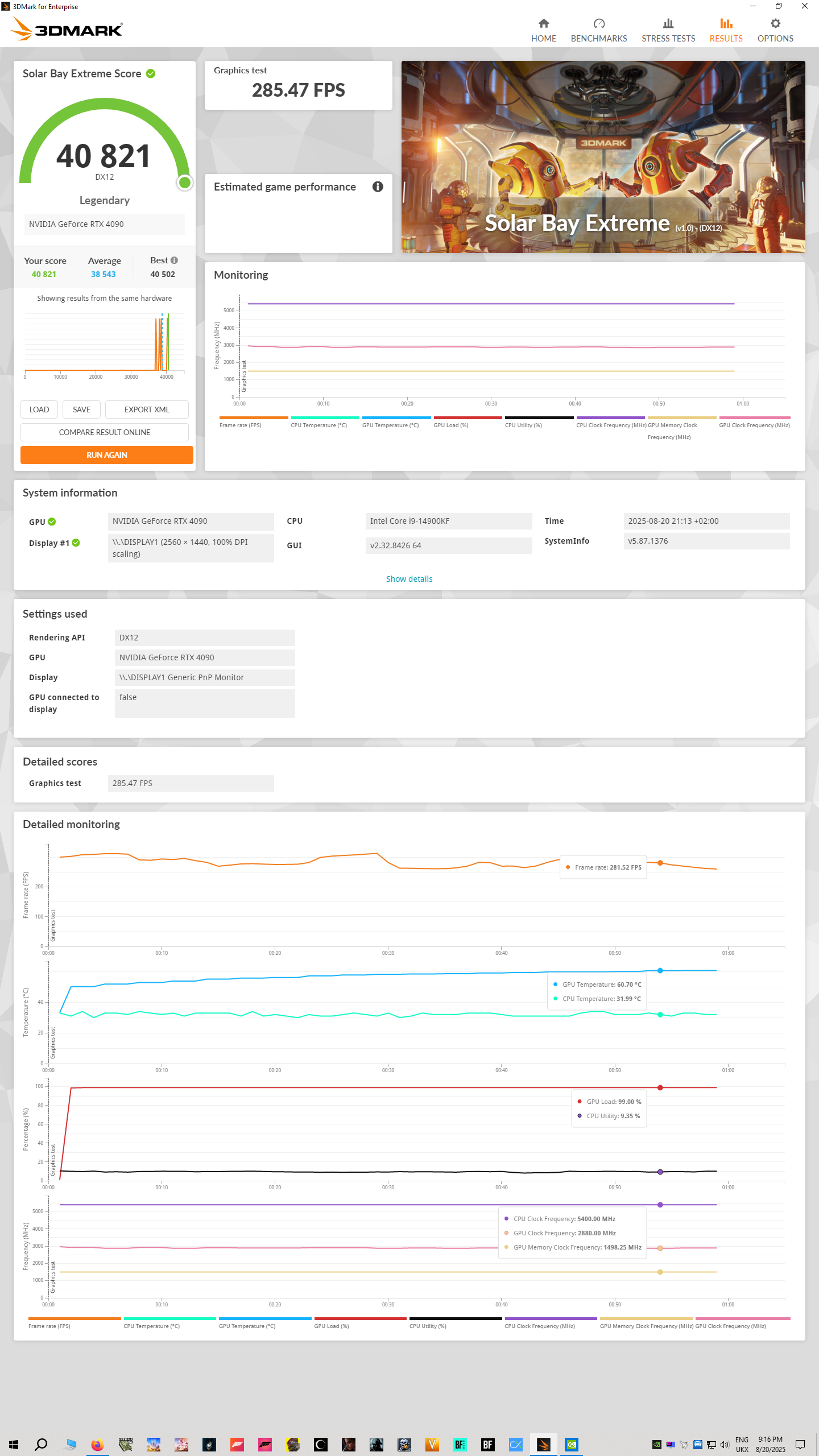Image resolution: width=819 pixels, height=1456 pixels.
Task: Click COMPARE RESULT ONLINE
Action: point(105,432)
